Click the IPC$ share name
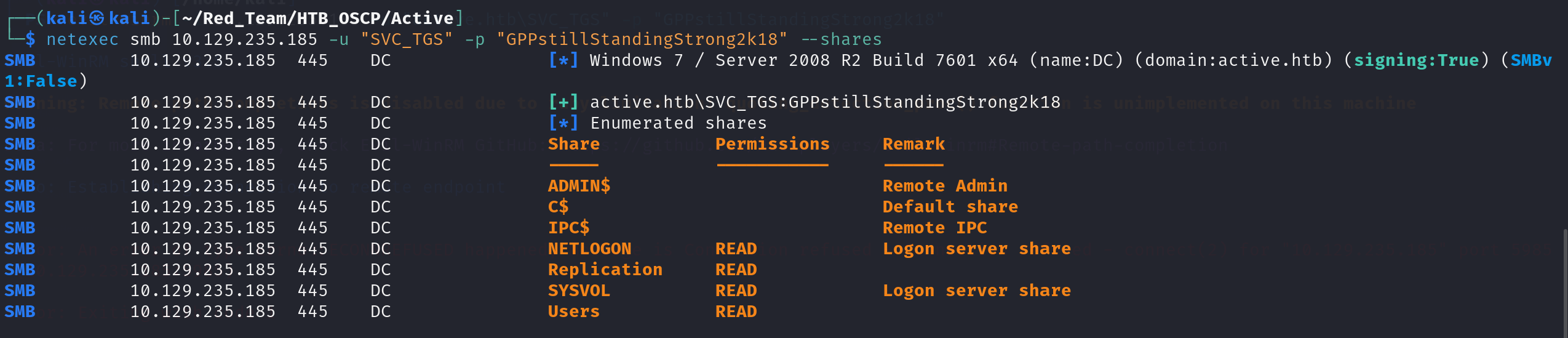 pyautogui.click(x=568, y=228)
